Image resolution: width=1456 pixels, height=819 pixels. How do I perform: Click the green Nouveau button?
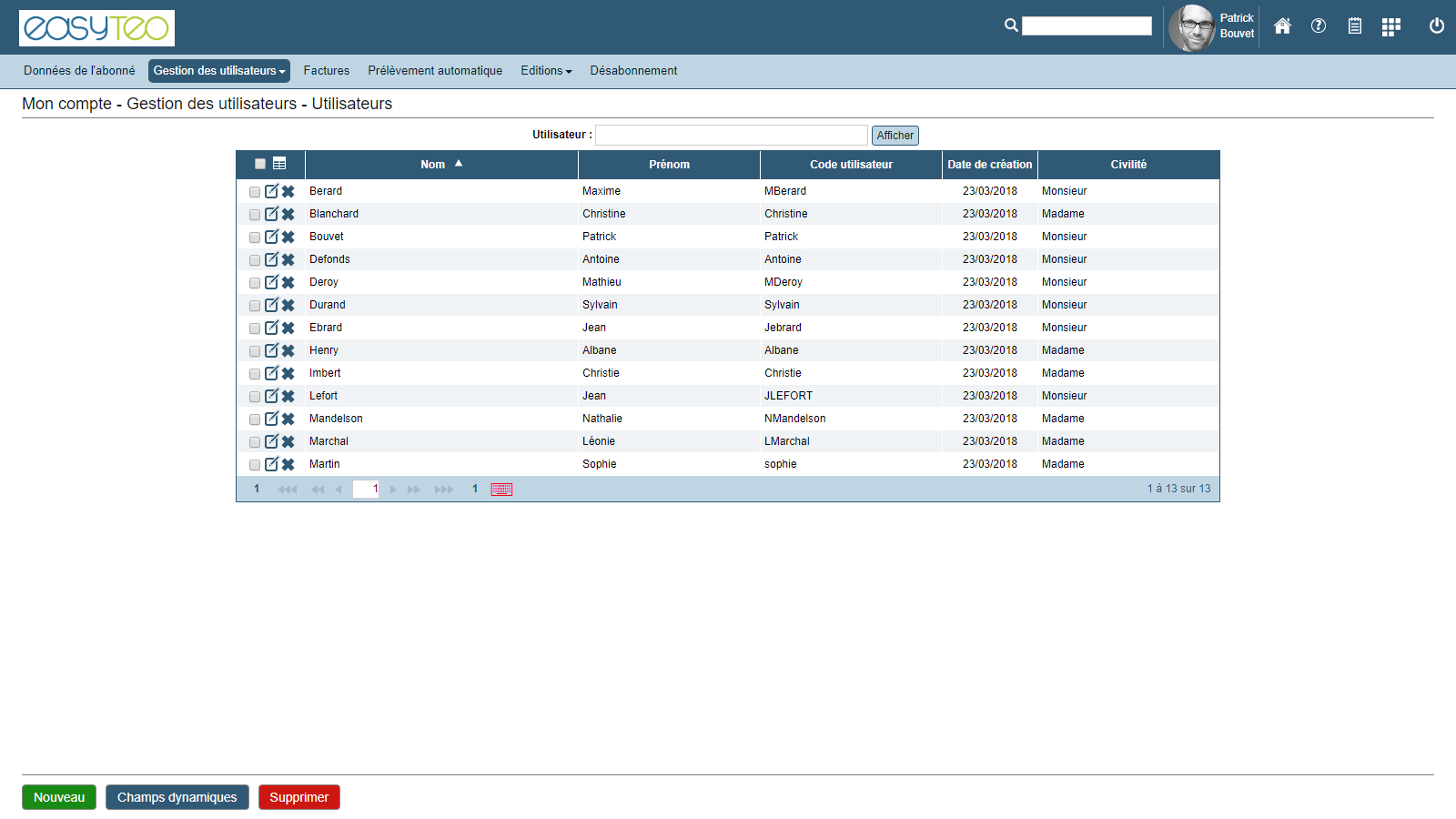[59, 797]
